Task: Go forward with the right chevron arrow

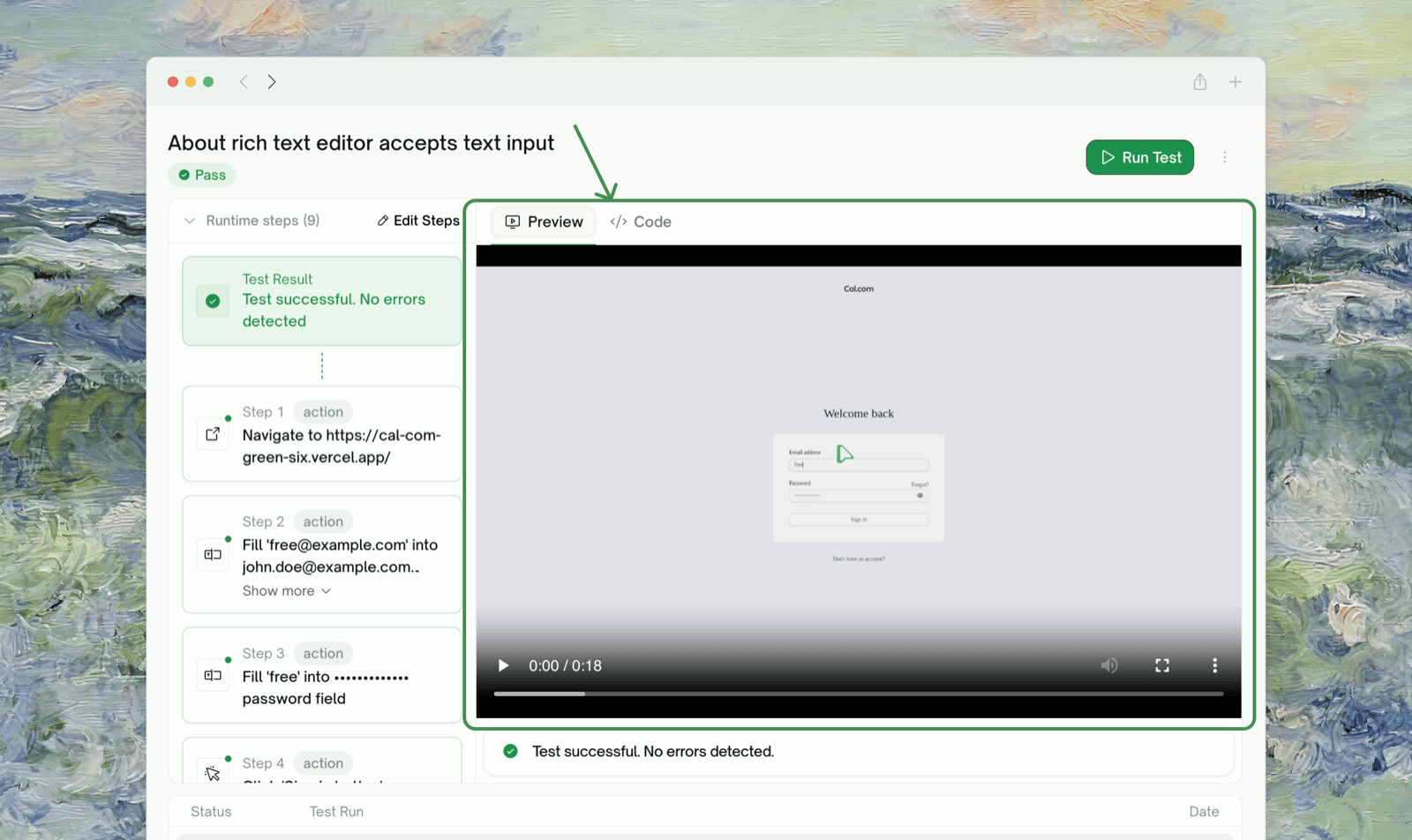Action: point(272,82)
